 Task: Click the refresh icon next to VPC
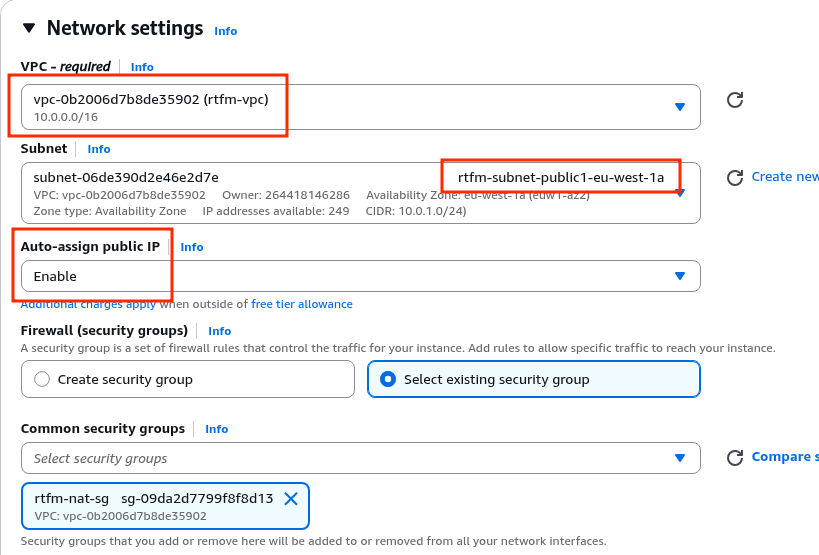(734, 100)
